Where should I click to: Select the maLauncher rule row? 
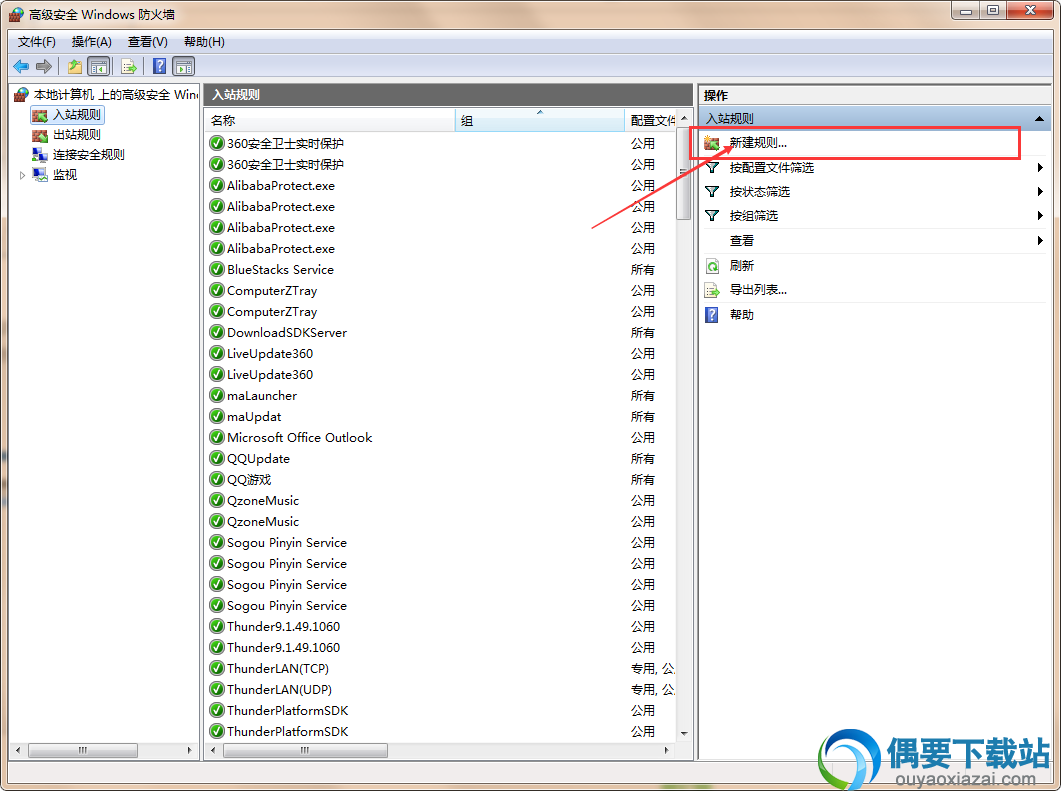(440, 395)
